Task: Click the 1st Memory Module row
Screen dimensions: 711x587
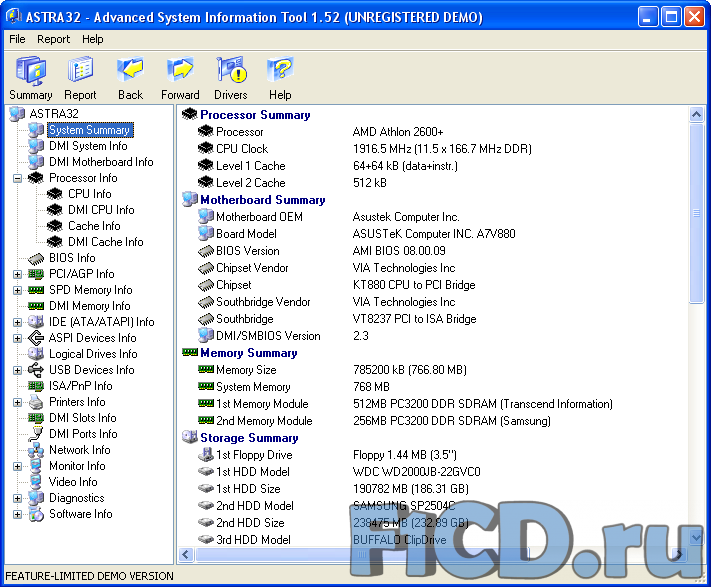Action: click(405, 404)
